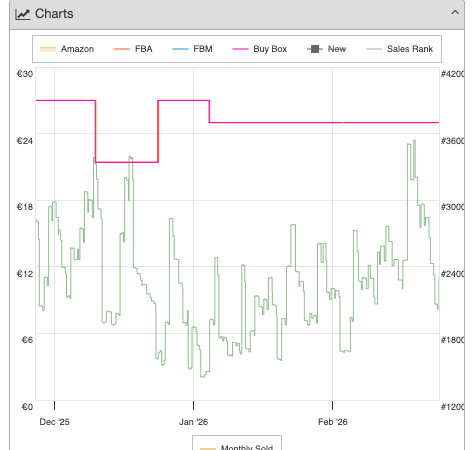The image size is (474, 450).
Task: Click the FBA orange legend swatch
Action: point(122,49)
